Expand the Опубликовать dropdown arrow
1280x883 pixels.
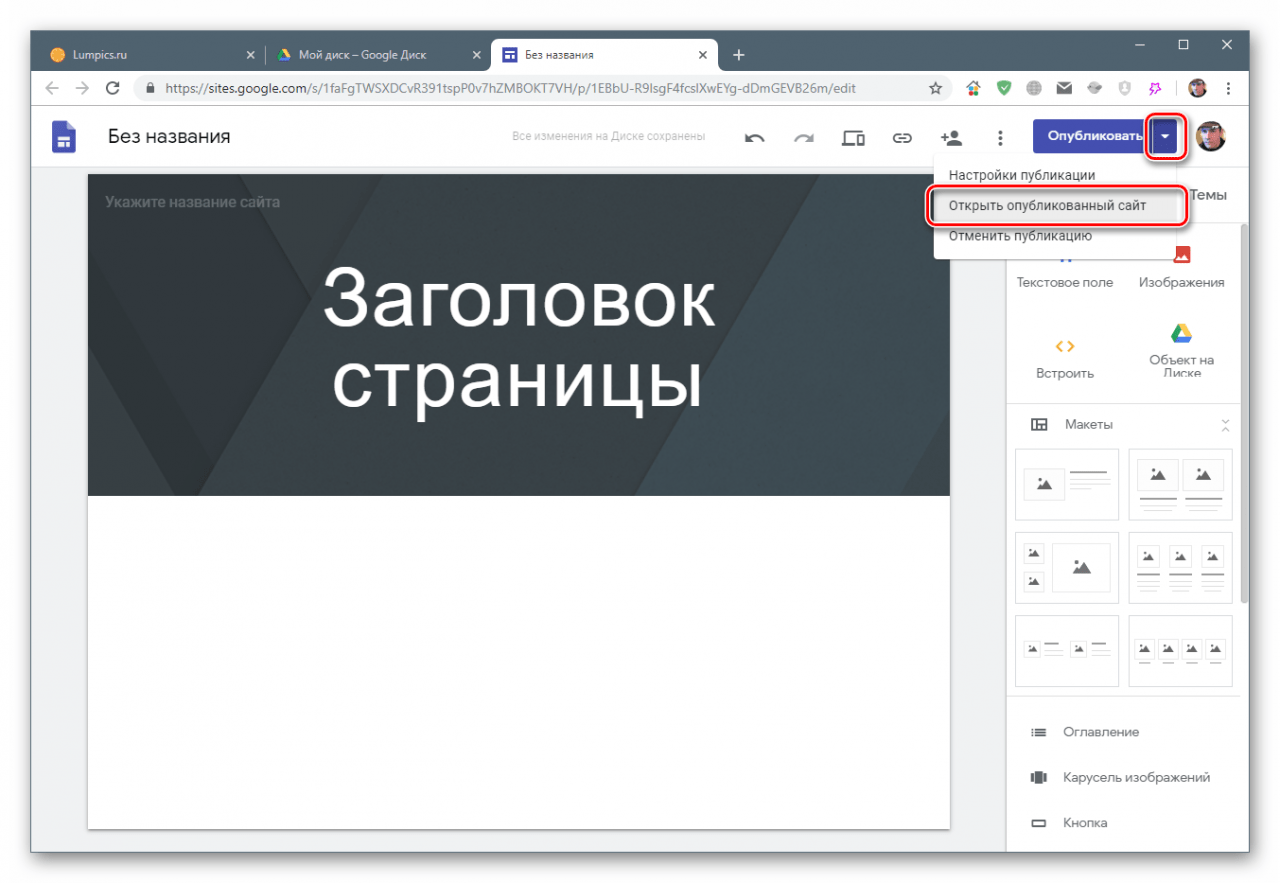[x=1164, y=137]
